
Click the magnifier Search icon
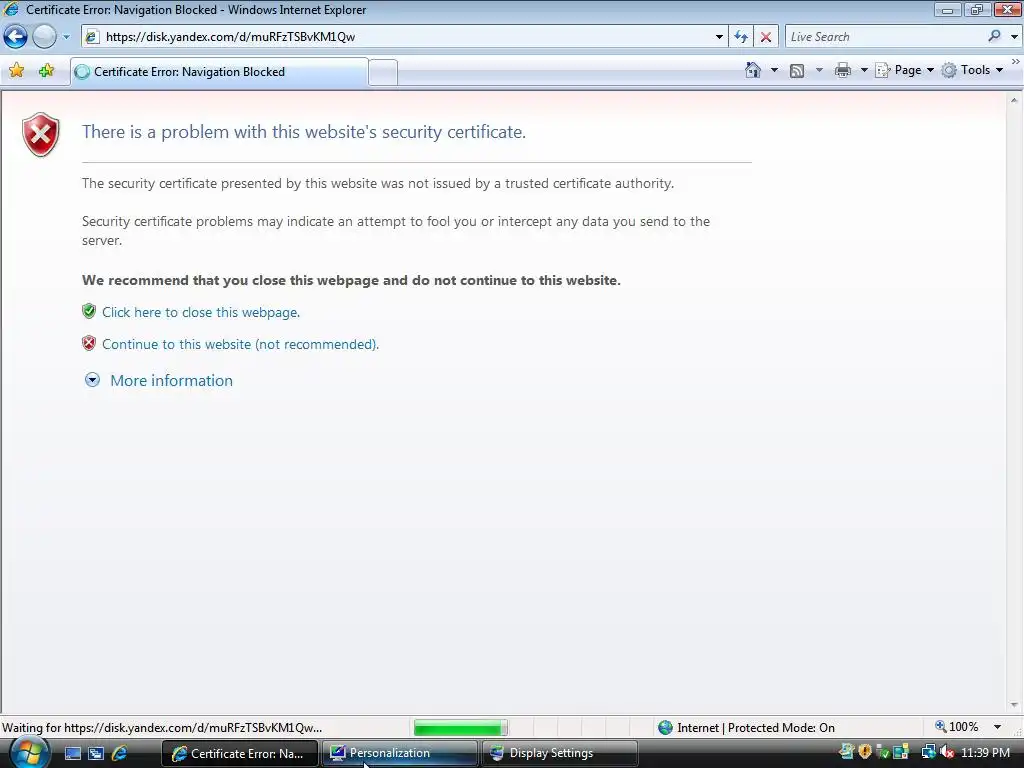click(x=995, y=37)
